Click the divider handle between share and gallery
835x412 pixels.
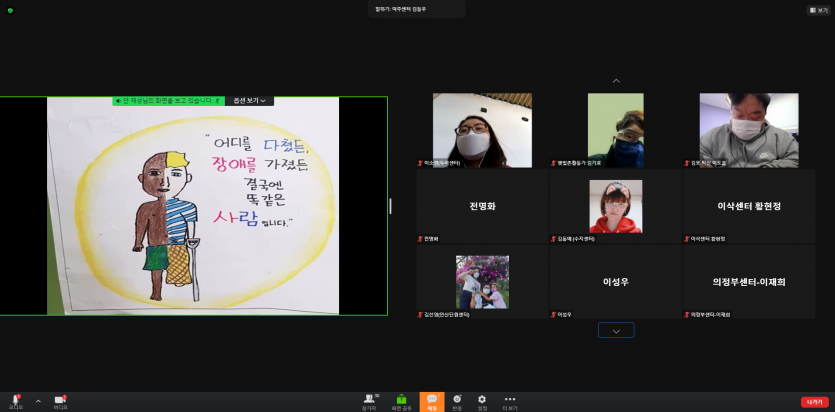pyautogui.click(x=390, y=206)
